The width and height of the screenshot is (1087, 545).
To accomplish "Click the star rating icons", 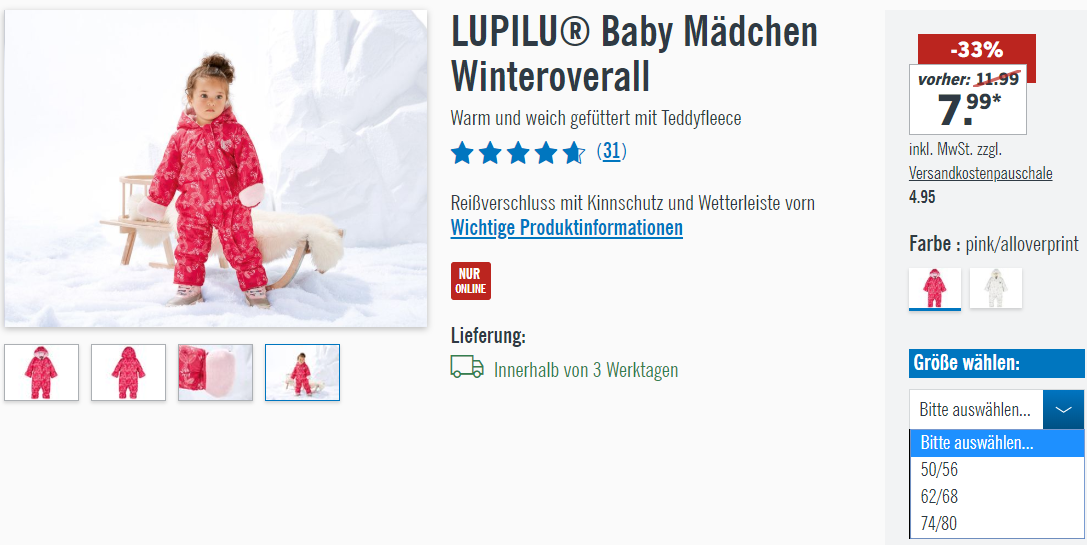I will [518, 153].
